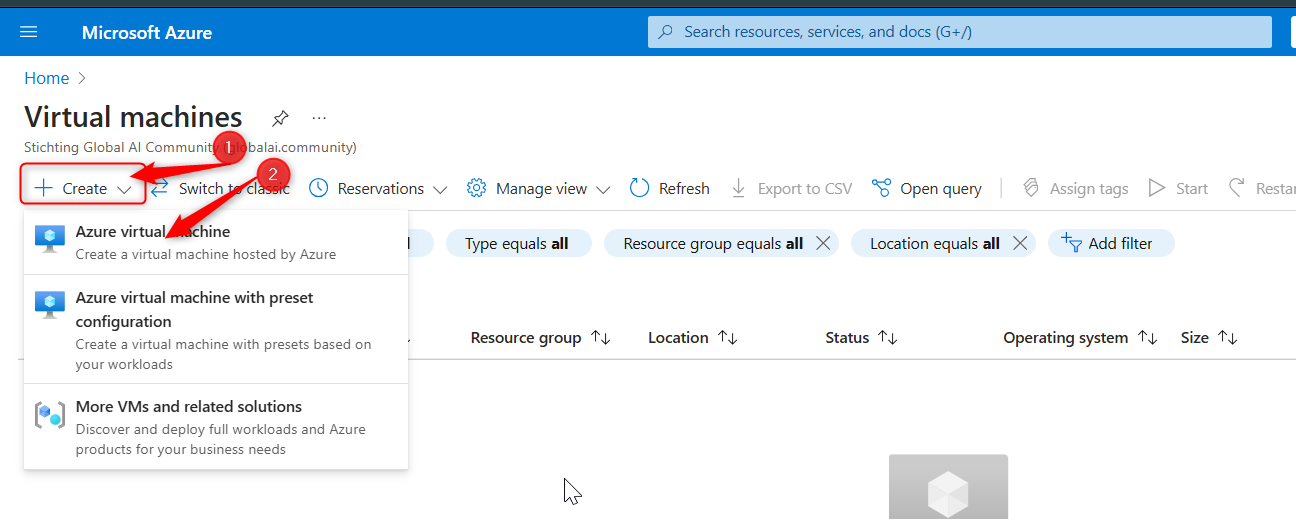Screen dimensions: 1296x531
Task: Select Azure virtual machine menu entry
Action: 216,242
